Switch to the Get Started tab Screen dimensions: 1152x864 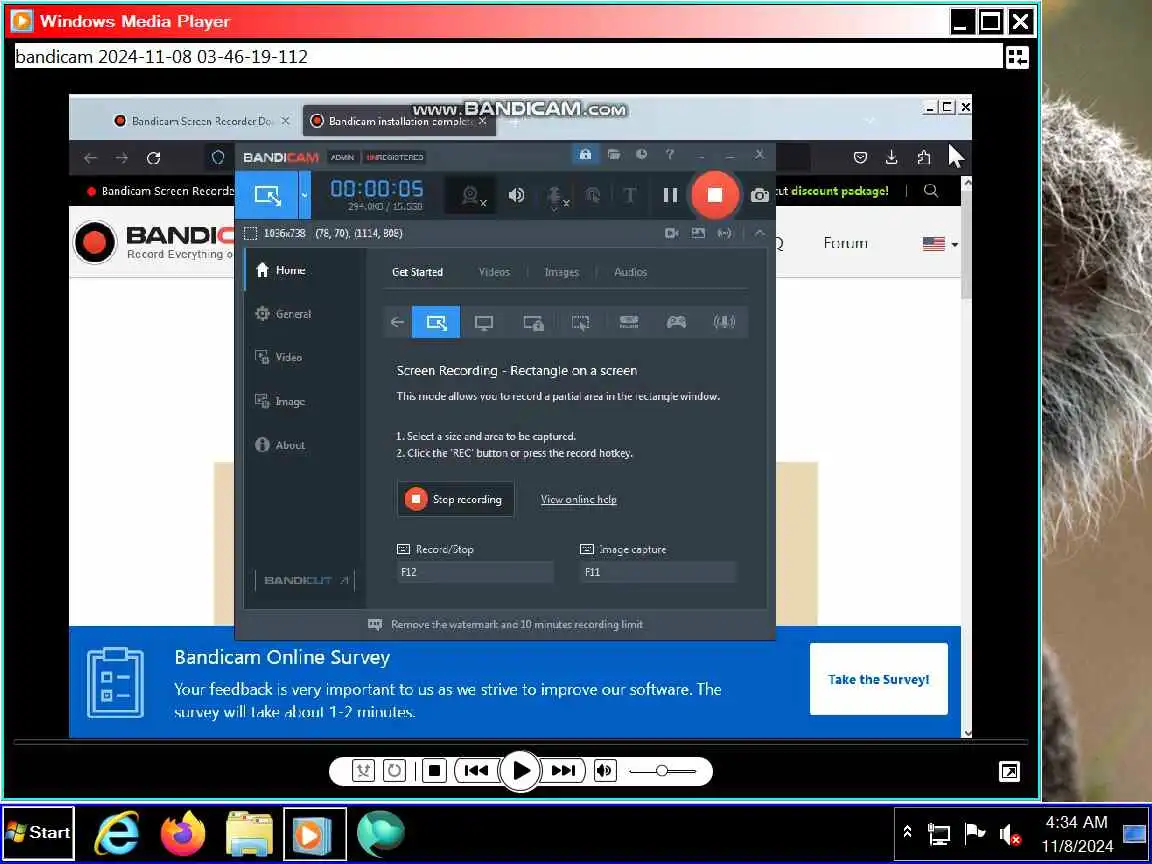pyautogui.click(x=417, y=272)
